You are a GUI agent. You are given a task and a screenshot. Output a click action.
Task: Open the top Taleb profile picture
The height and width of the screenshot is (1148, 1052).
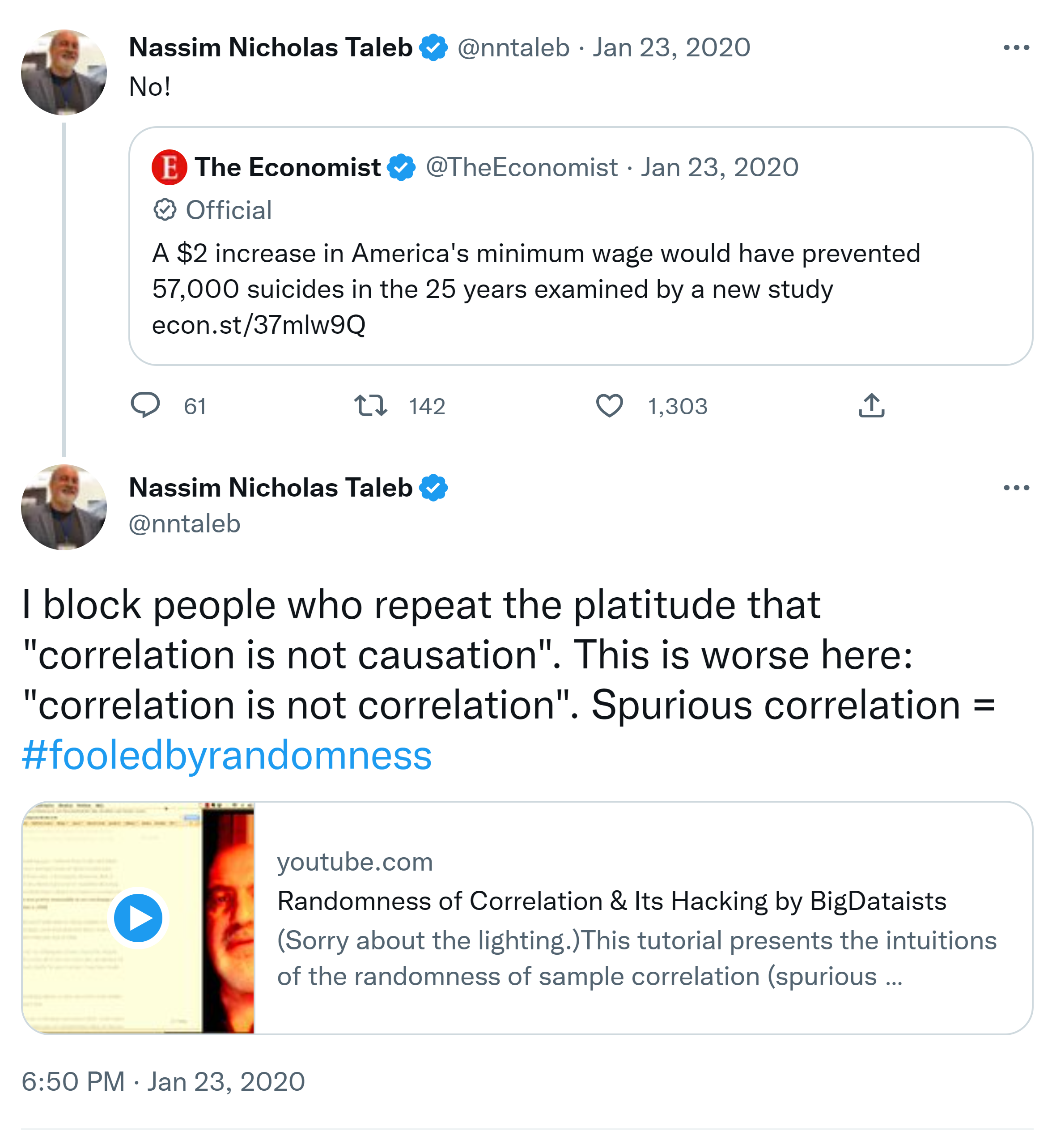[x=64, y=72]
